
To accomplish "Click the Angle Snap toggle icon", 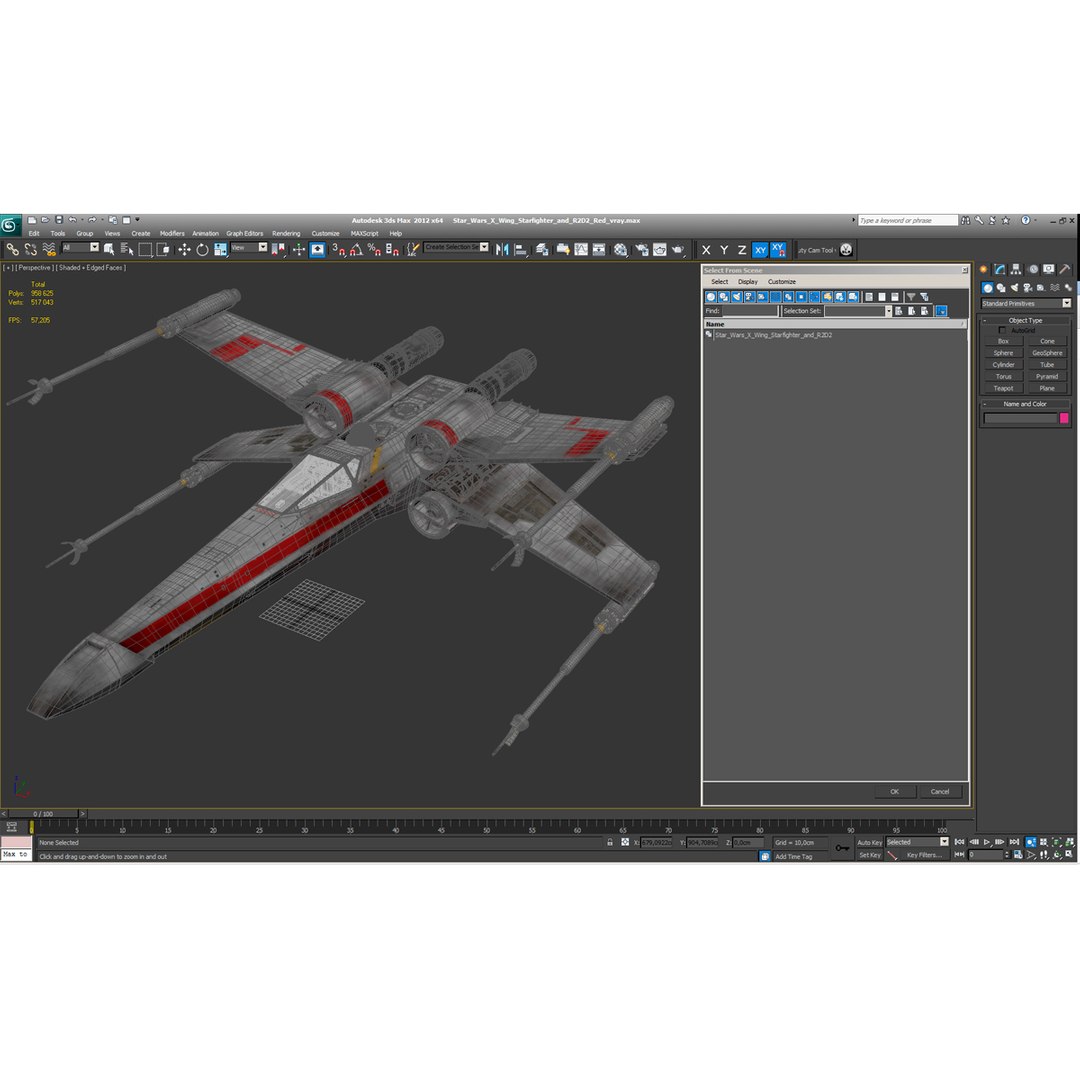I will click(356, 249).
